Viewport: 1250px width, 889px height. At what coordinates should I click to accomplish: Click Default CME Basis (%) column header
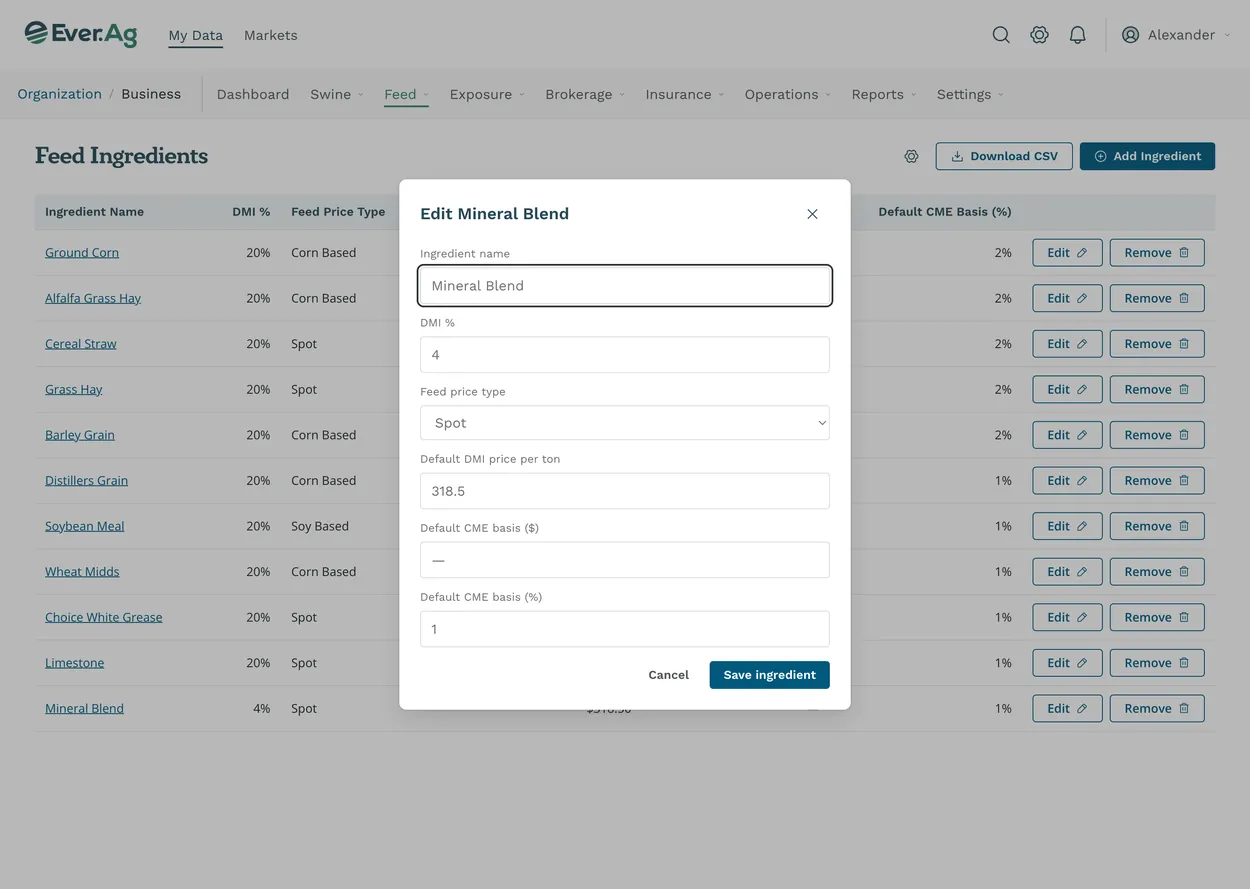[945, 212]
